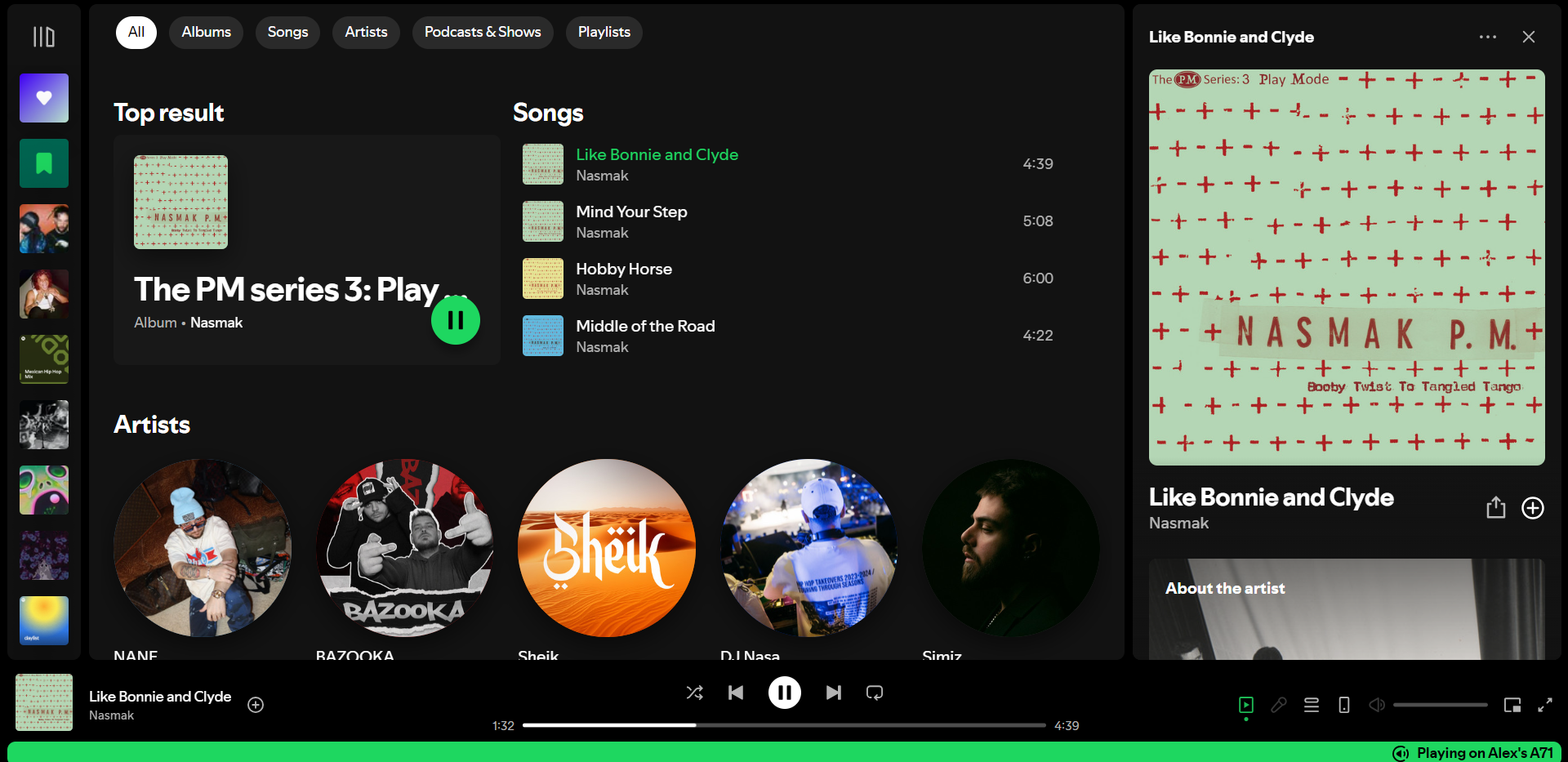The height and width of the screenshot is (762, 1568).
Task: Skip to next track
Action: click(x=833, y=693)
